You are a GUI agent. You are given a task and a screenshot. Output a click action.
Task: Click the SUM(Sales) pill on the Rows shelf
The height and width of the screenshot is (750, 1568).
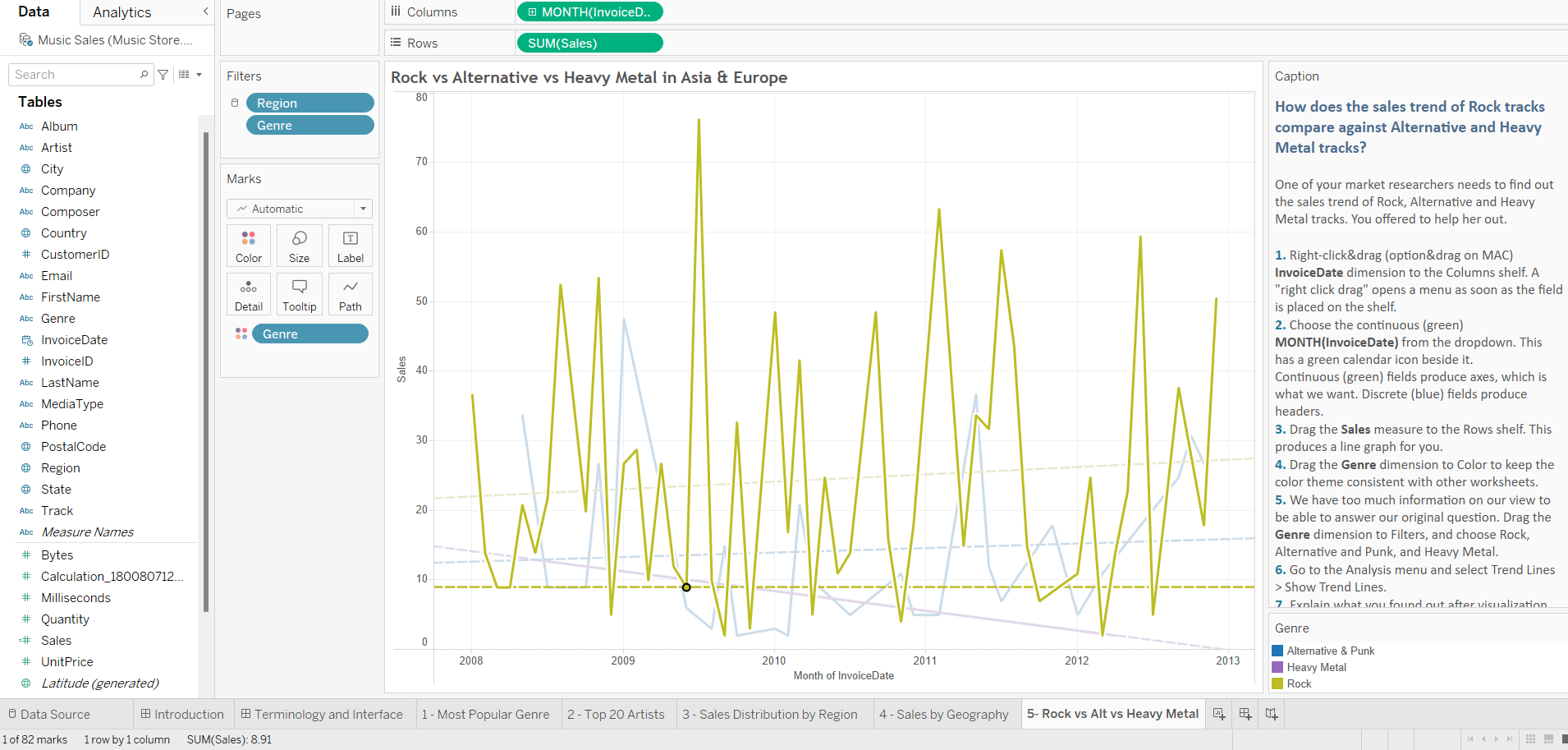pyautogui.click(x=589, y=43)
